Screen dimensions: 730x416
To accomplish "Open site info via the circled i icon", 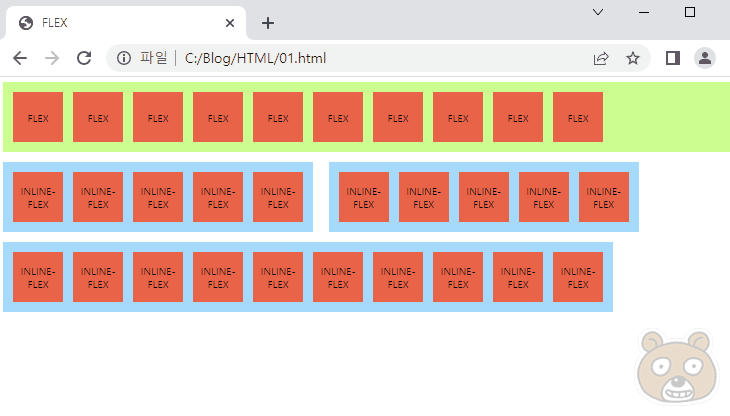I will point(124,58).
